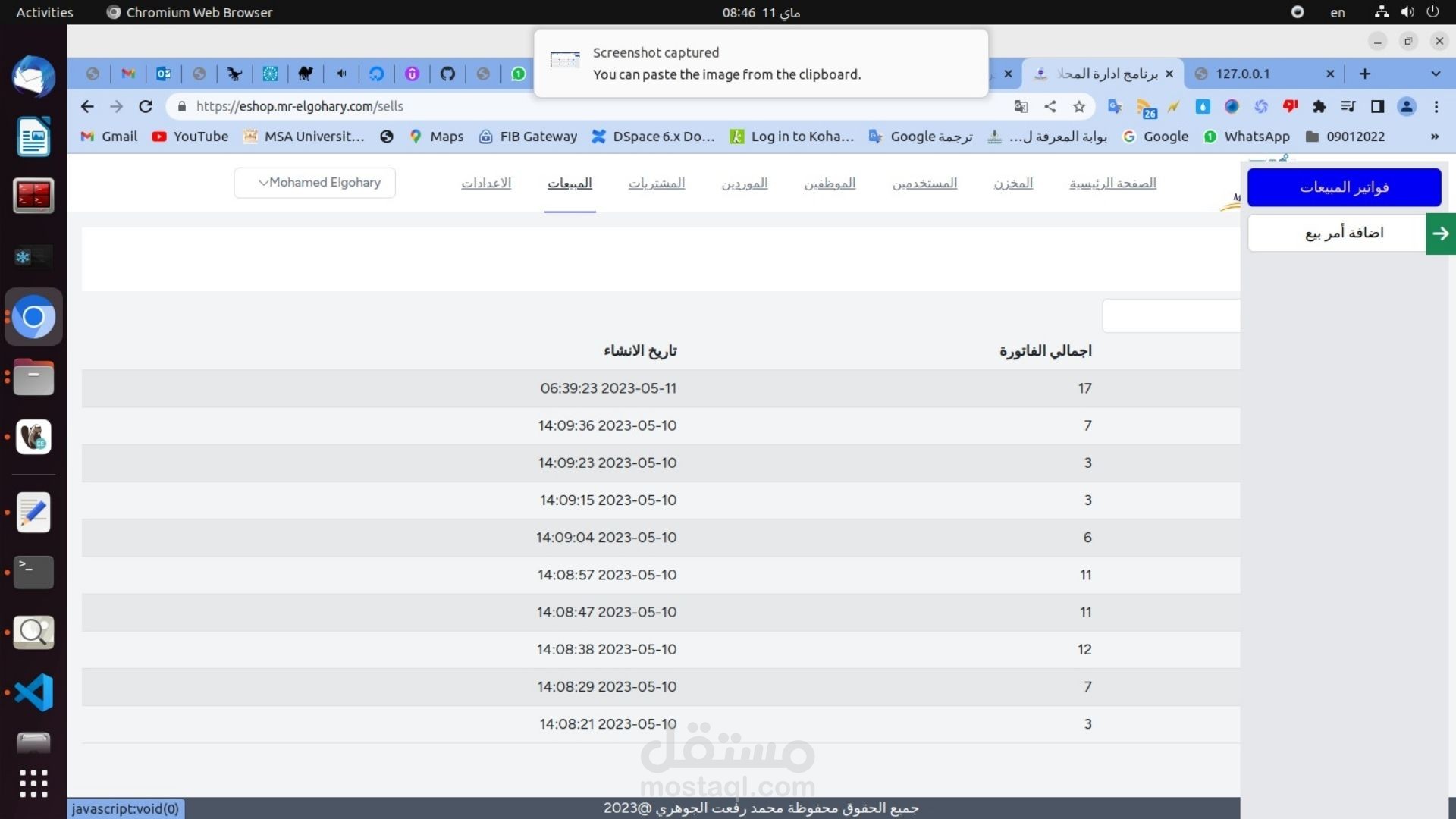Image resolution: width=1456 pixels, height=819 pixels.
Task: Expand the tab search chevron
Action: point(1435,74)
